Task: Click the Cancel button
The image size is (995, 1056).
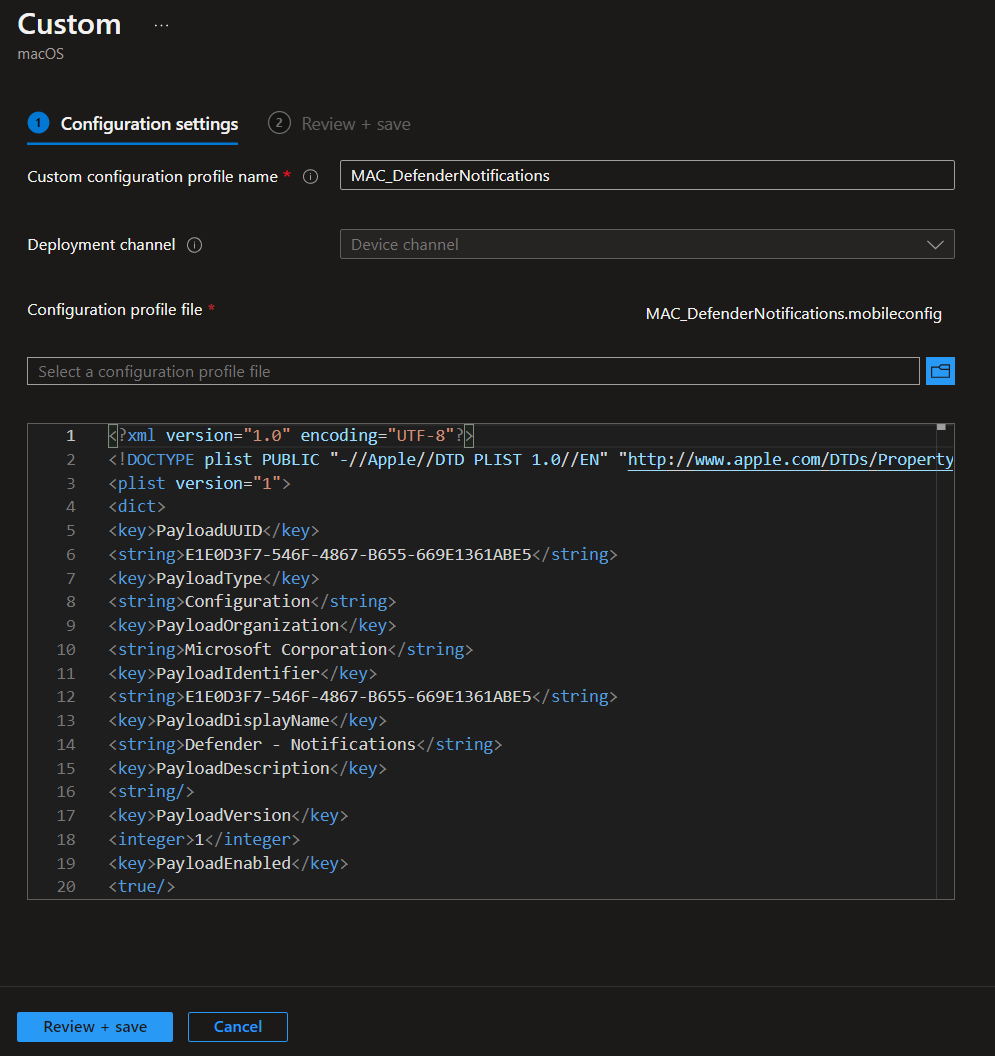Action: 237,1027
